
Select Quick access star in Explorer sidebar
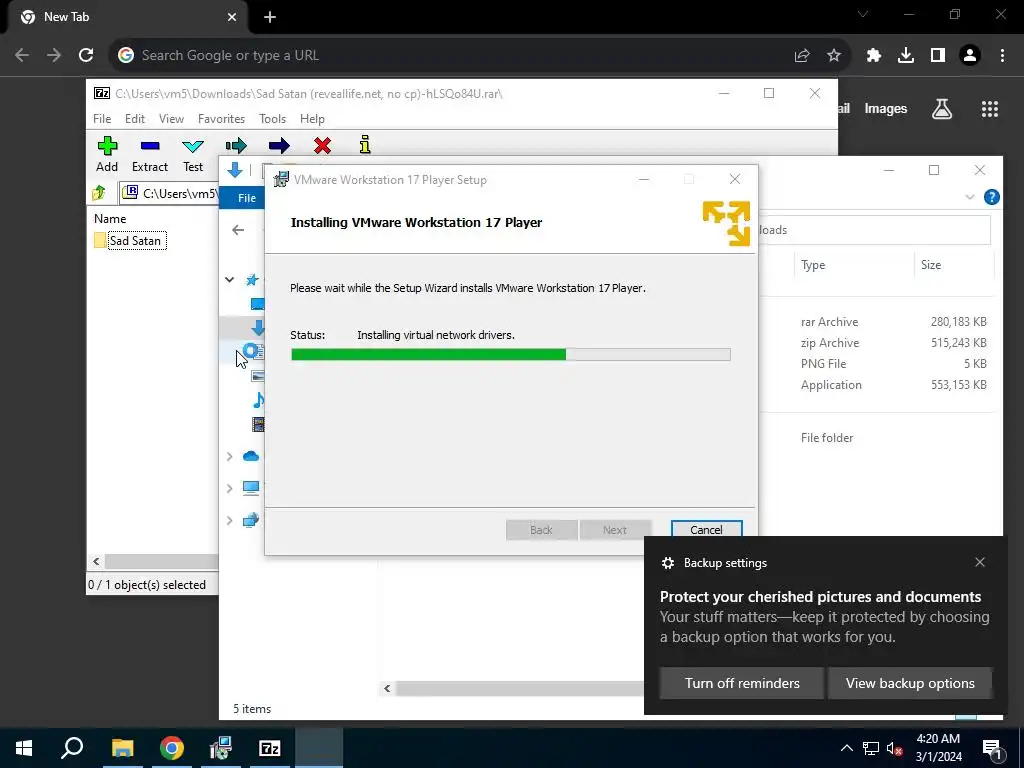(x=252, y=280)
